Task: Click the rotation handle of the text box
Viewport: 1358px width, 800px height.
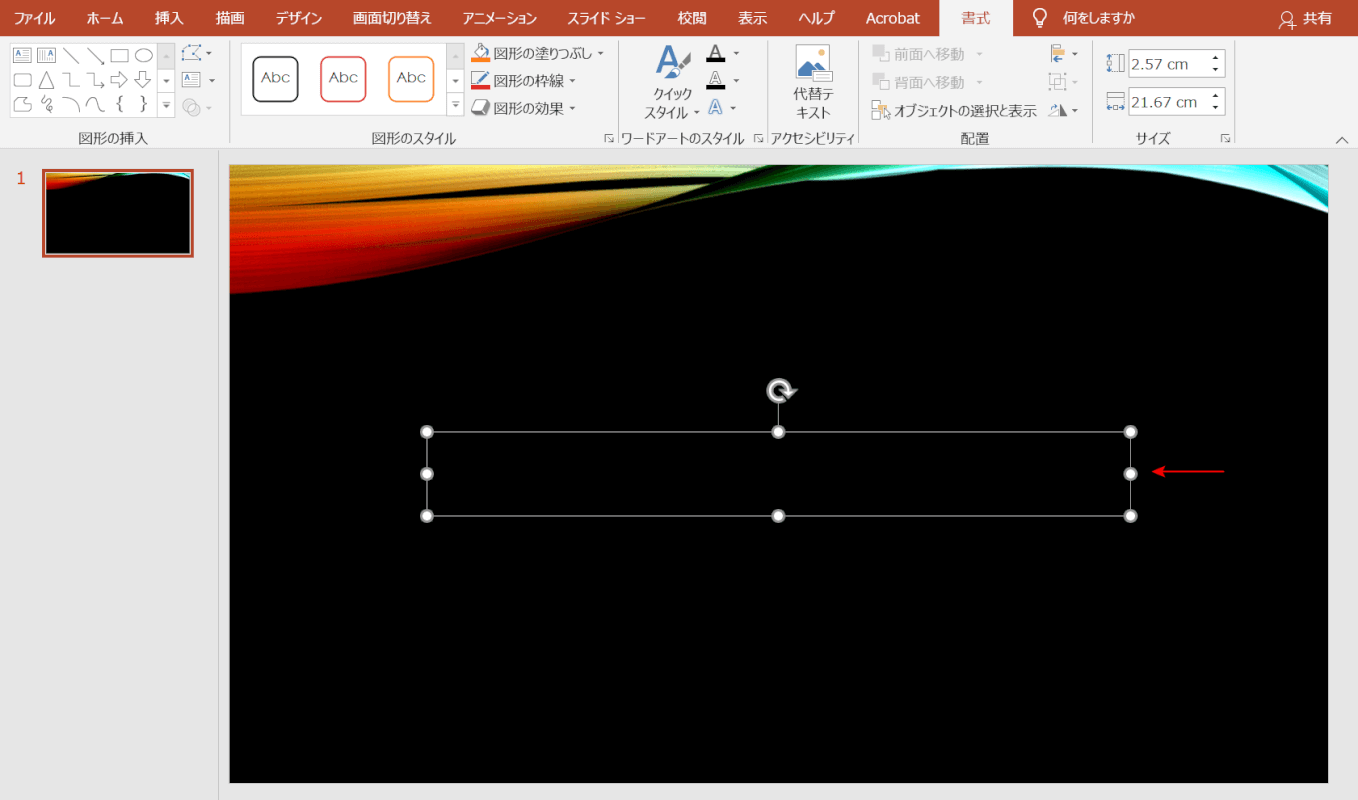Action: click(779, 390)
